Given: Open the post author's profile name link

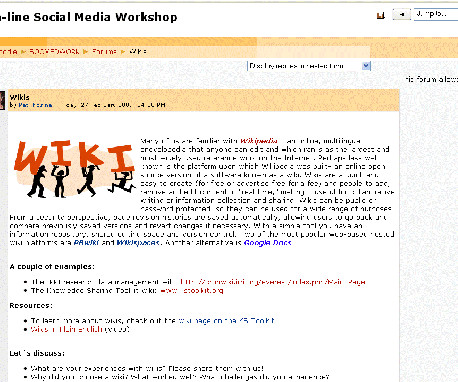Looking at the screenshot, I should 35,105.
